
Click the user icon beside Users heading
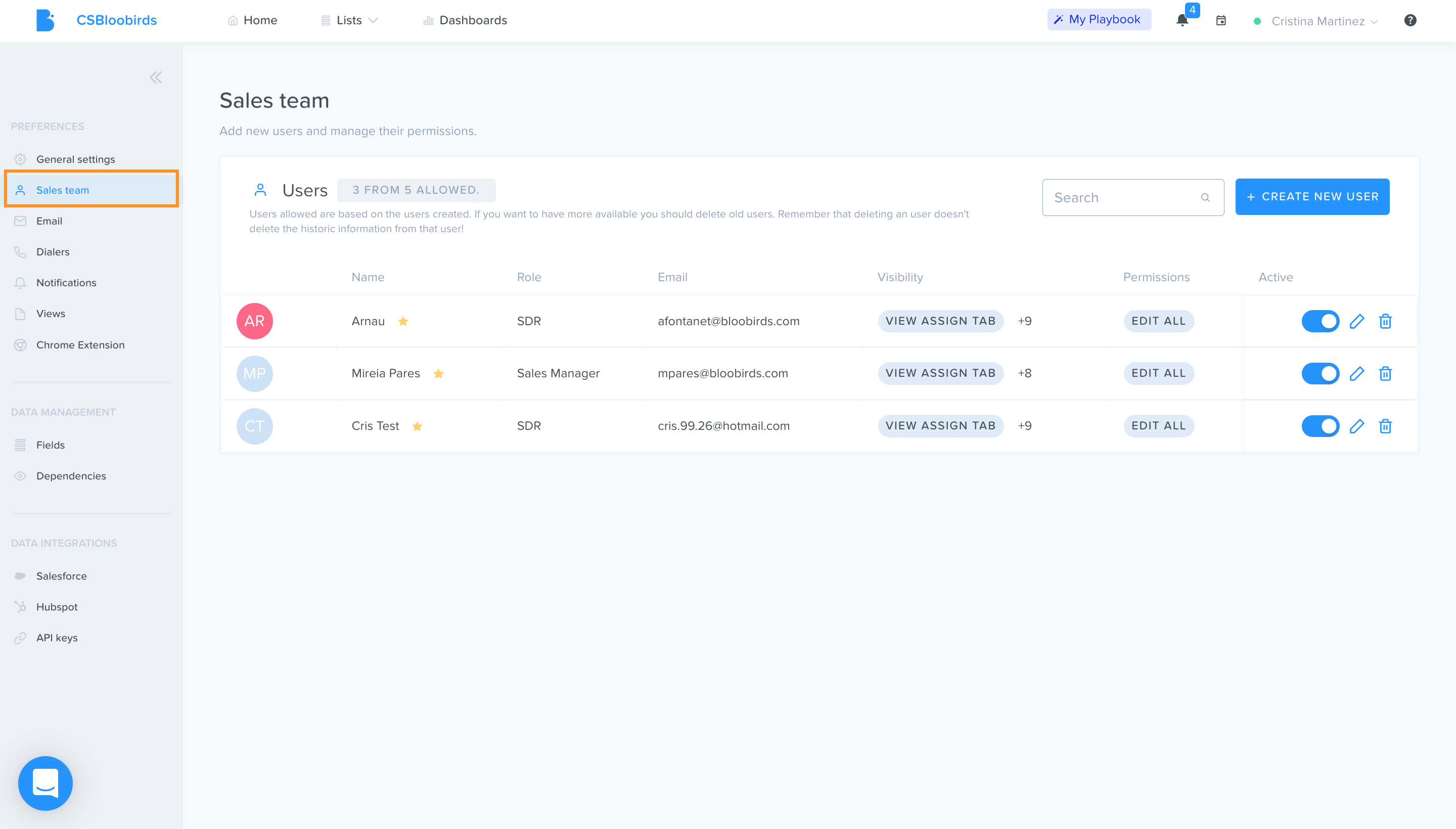point(260,190)
